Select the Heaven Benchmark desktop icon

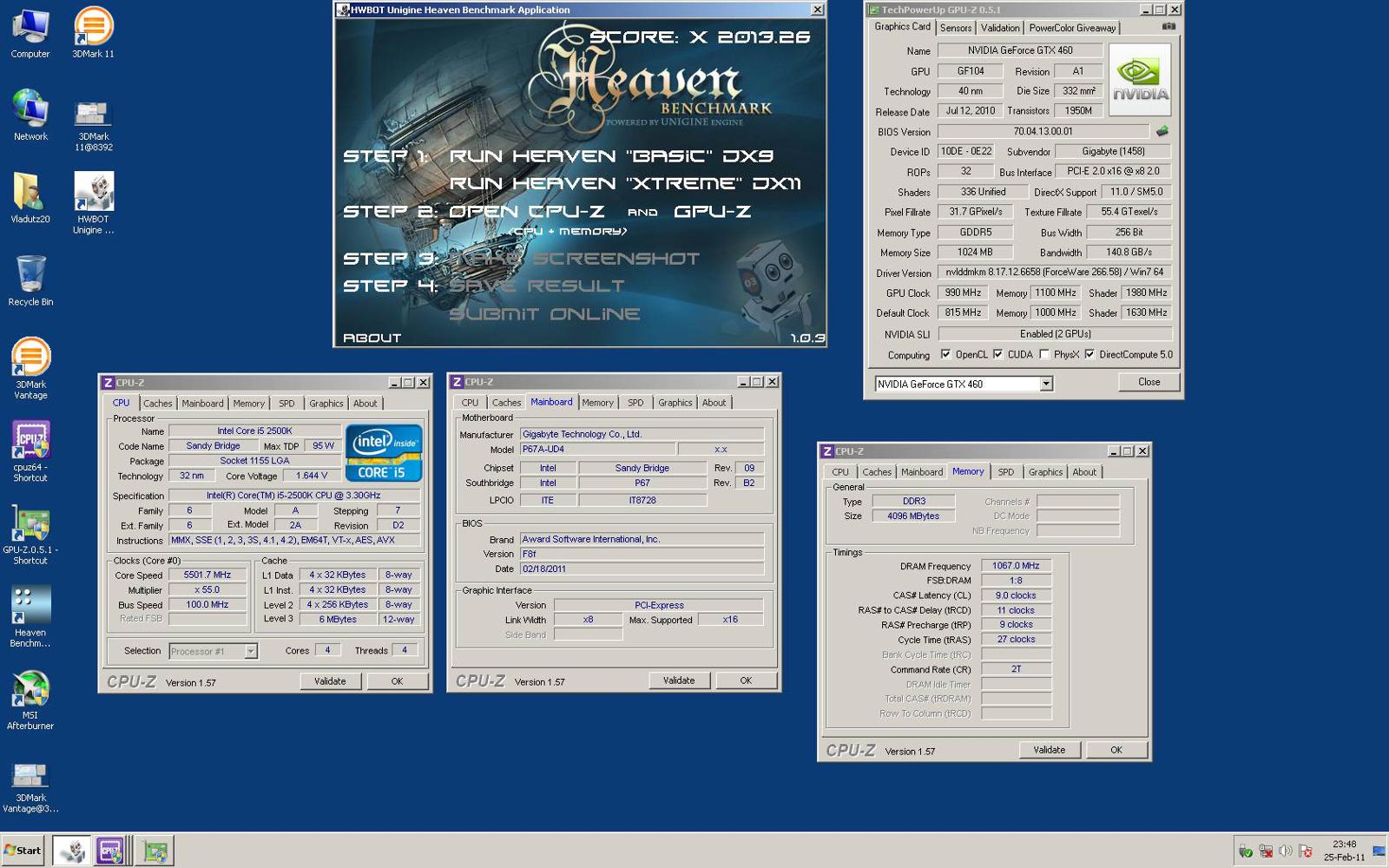click(30, 616)
